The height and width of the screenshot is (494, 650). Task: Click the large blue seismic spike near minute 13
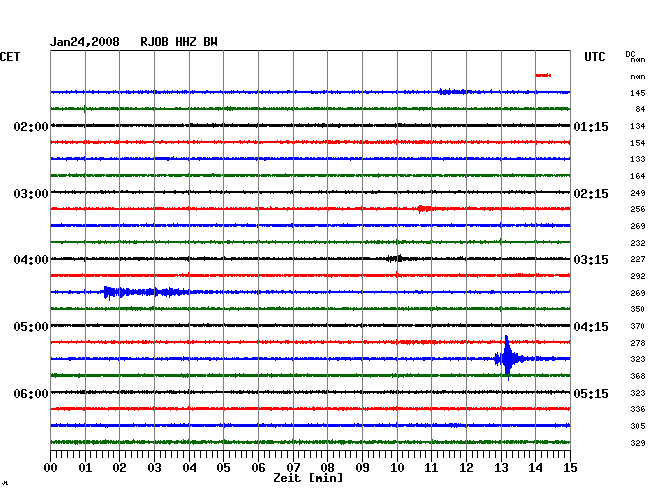point(507,358)
